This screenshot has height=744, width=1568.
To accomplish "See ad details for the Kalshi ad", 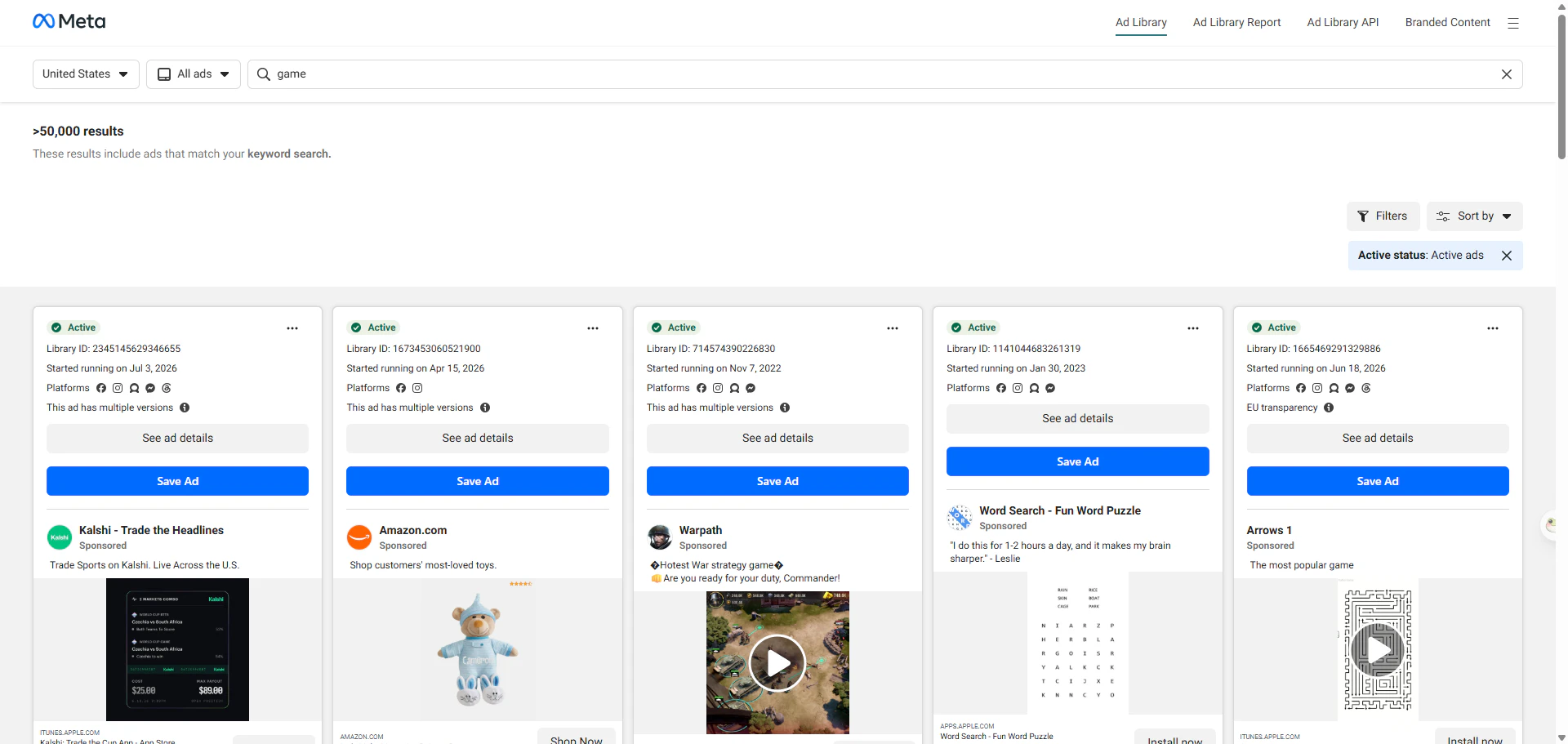I will pos(177,439).
